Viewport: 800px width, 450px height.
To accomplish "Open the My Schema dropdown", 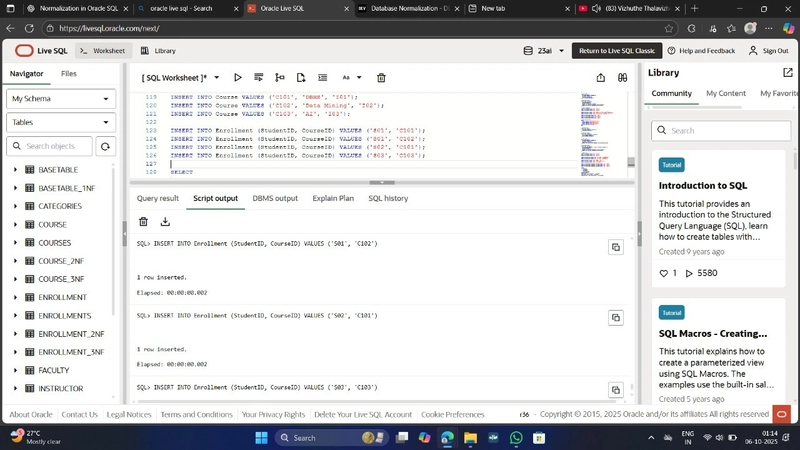I will (61, 99).
